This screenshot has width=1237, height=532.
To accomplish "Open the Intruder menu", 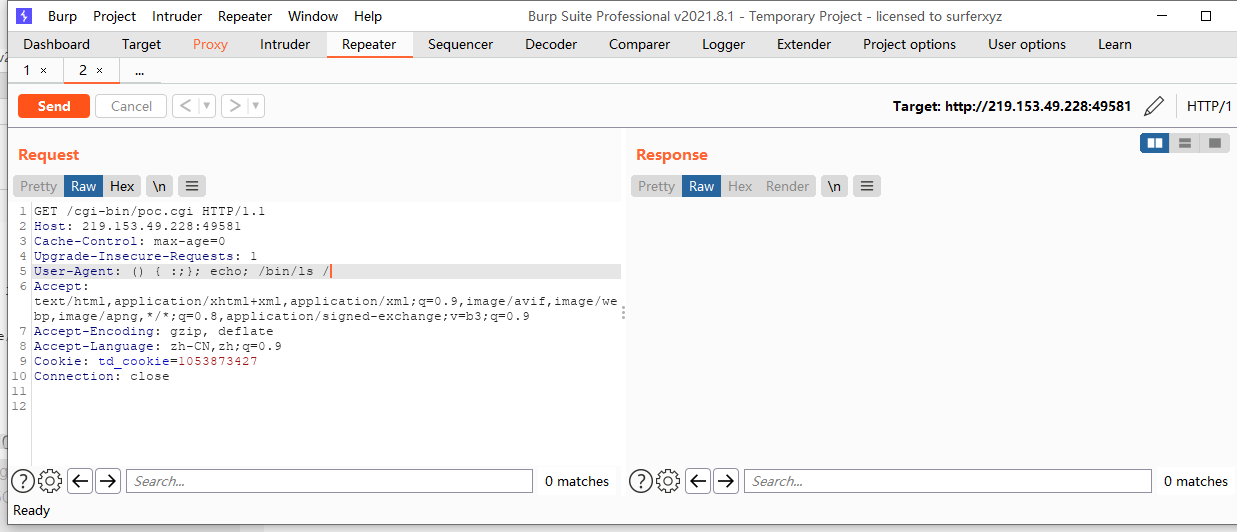I will coord(177,16).
